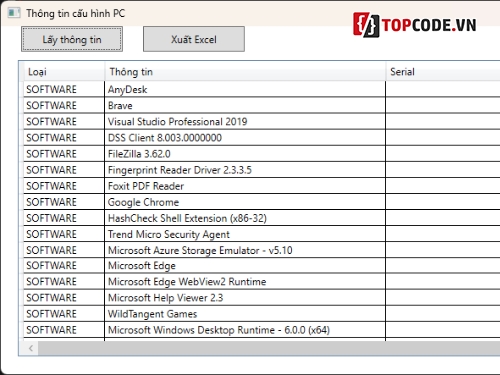
Task: Click Microsoft Azure Storage Emulator - v5.10
Action: coord(245,250)
